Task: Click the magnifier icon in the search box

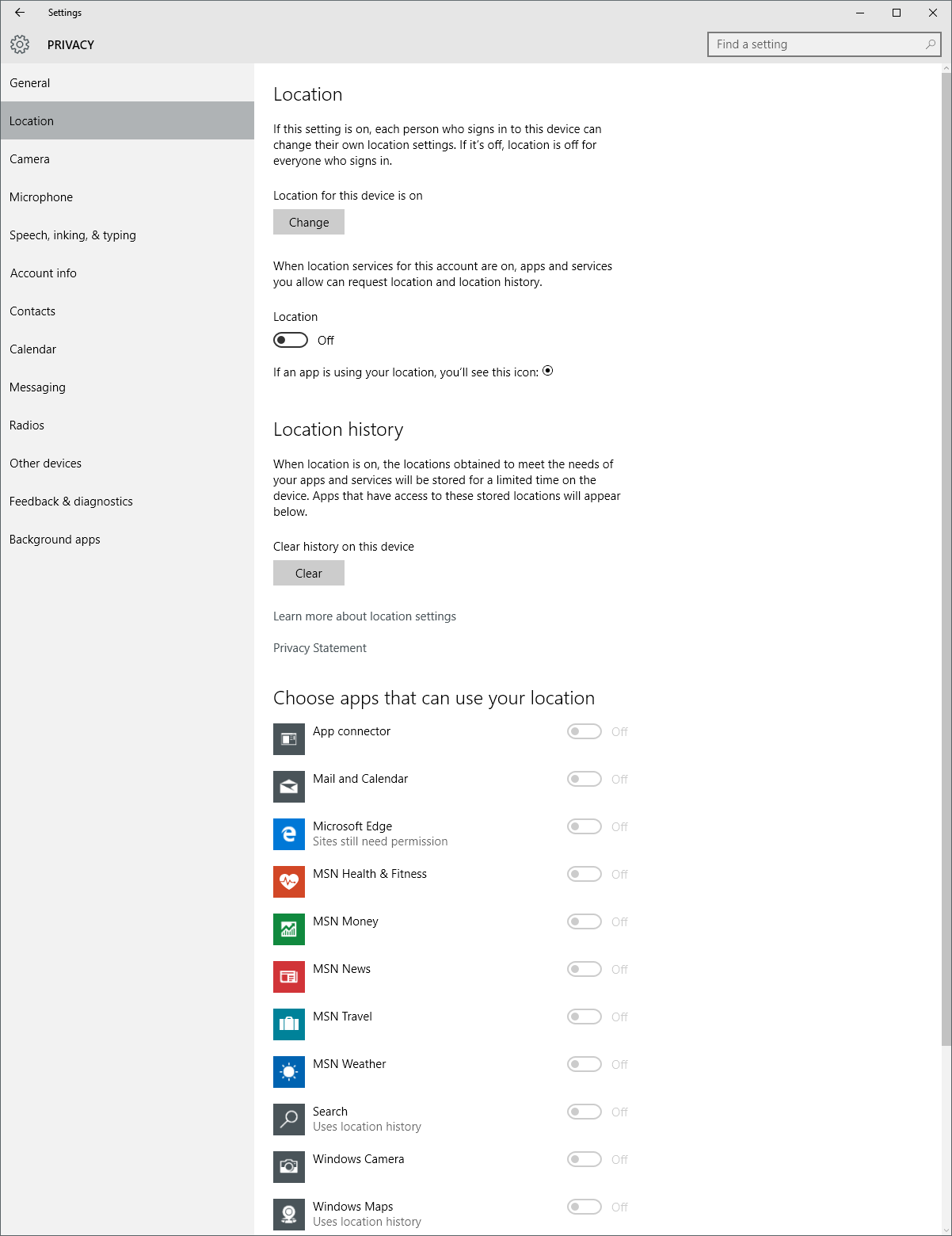Action: (x=931, y=44)
